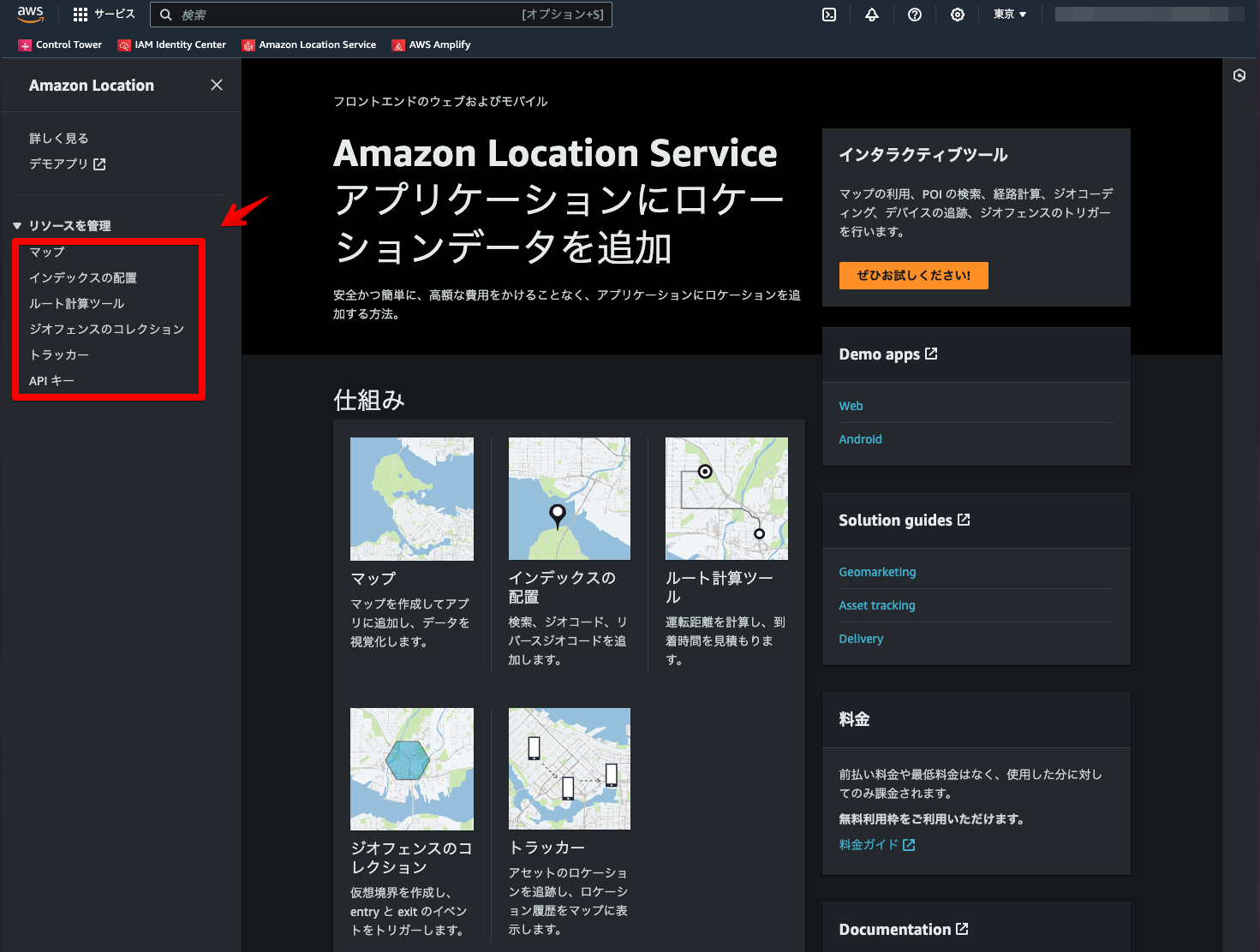
Task: Click the インデックスの配置 pin thumbnail
Action: click(x=570, y=499)
